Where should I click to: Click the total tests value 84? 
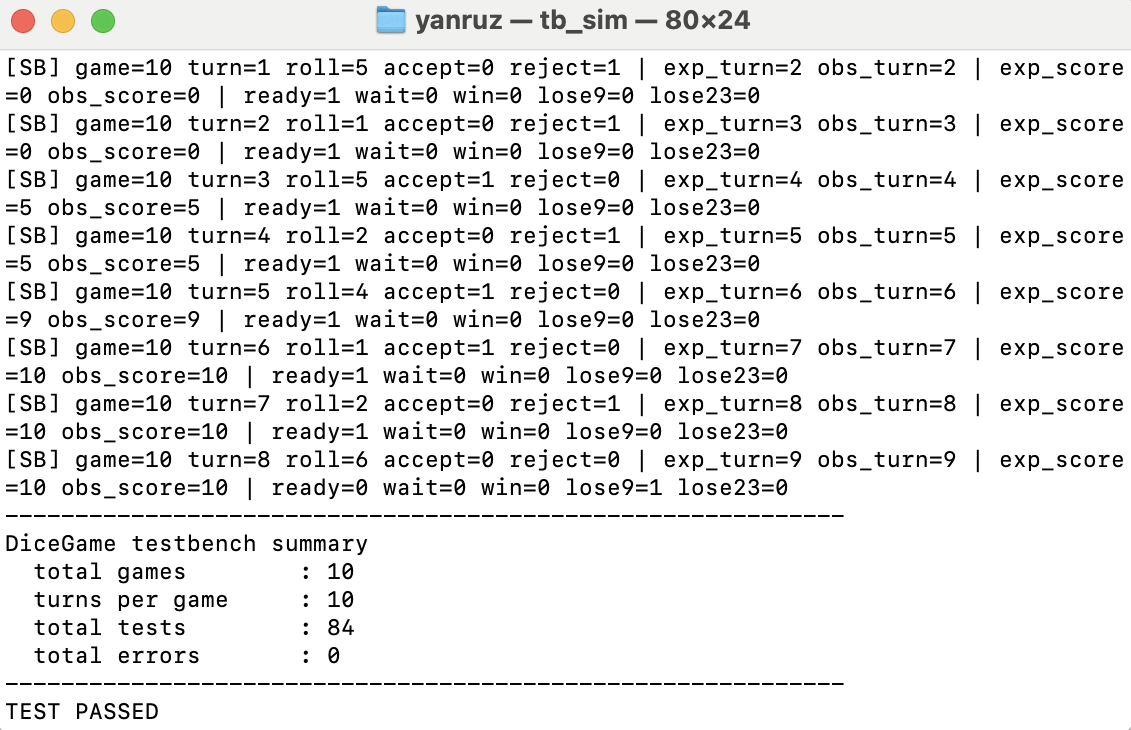[341, 628]
